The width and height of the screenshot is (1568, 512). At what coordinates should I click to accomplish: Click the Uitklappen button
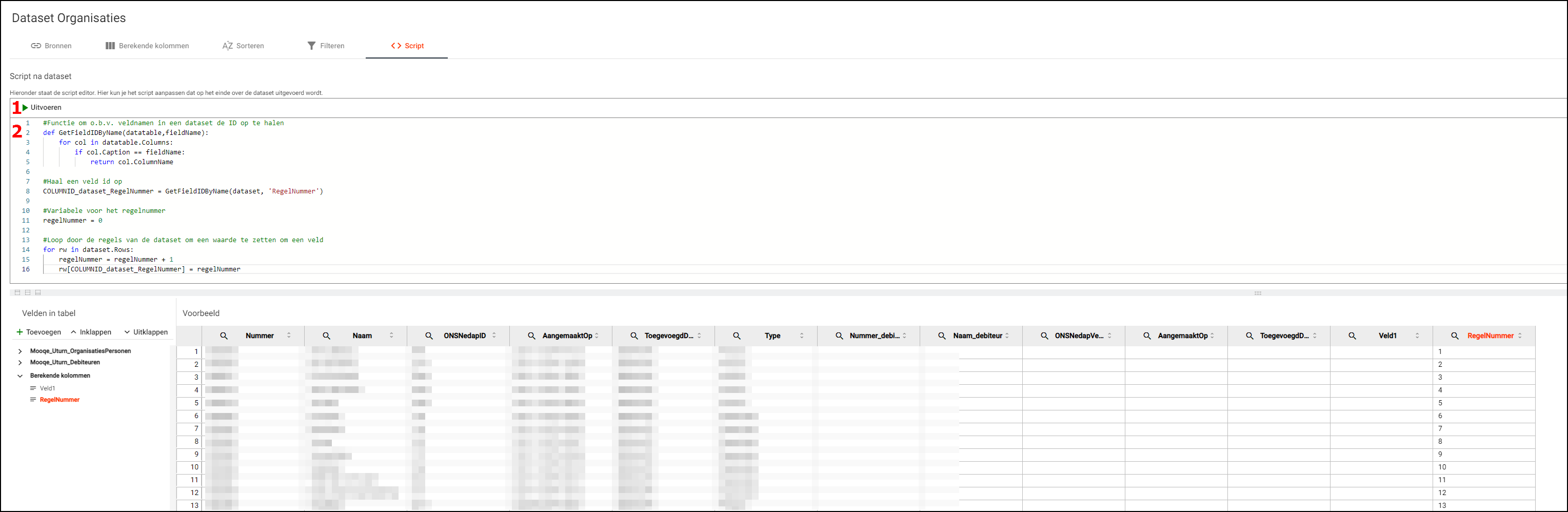[x=146, y=332]
